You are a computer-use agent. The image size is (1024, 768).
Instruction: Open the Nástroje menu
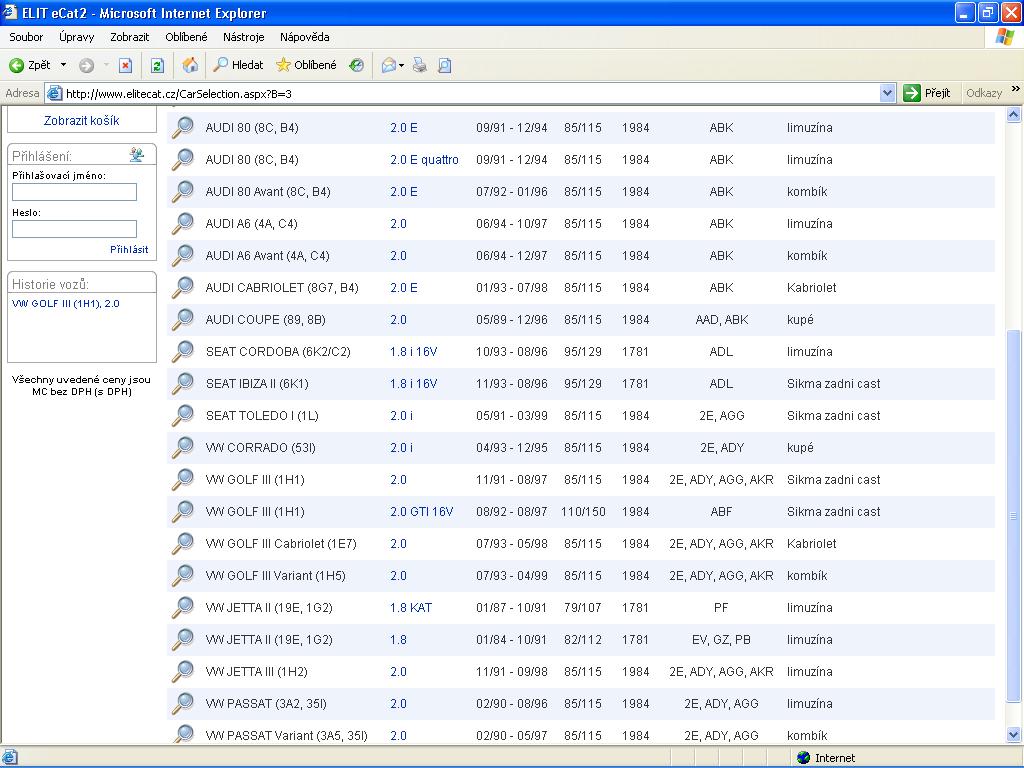coord(244,37)
